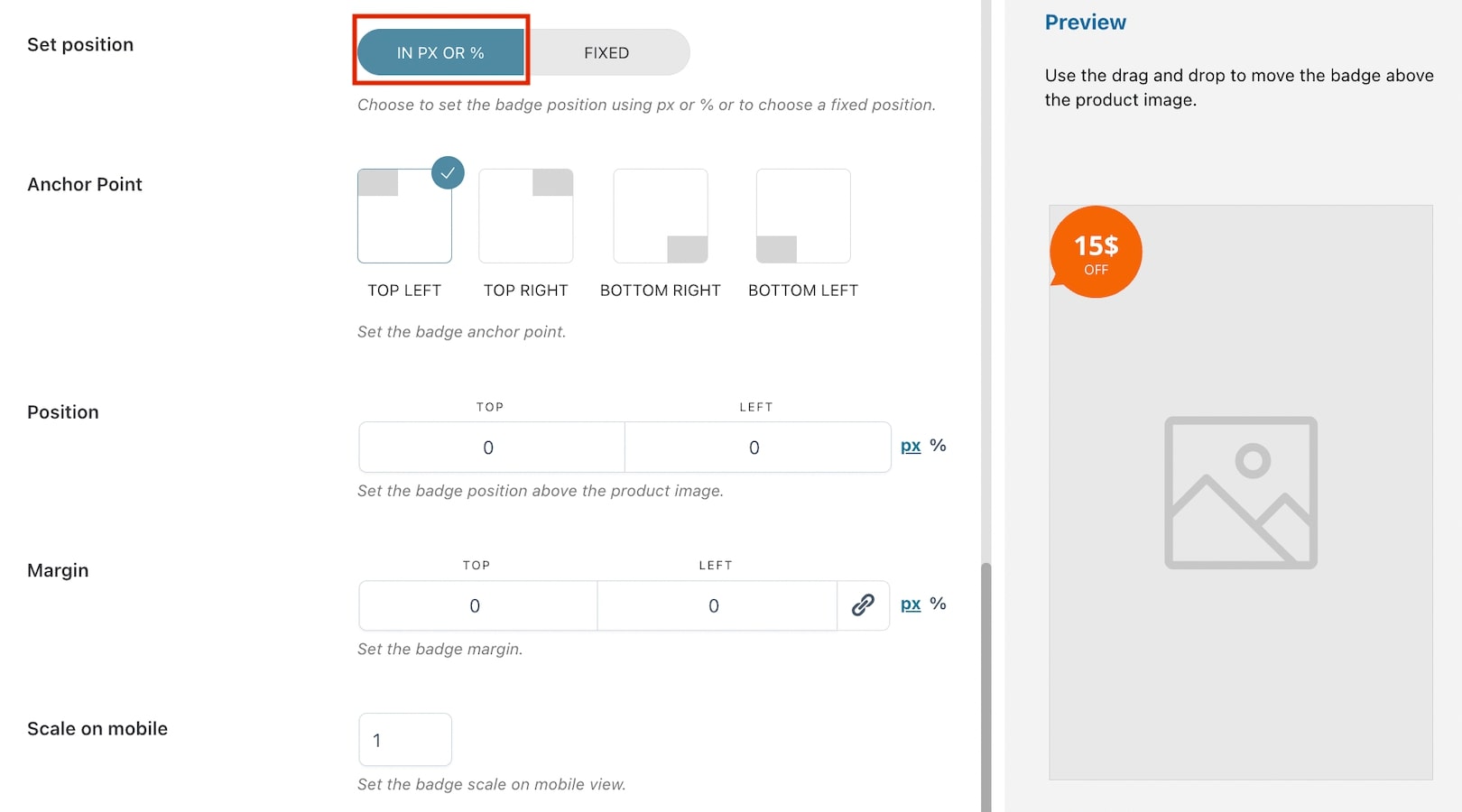Click the margin link values chain icon
1462x812 pixels.
pos(863,604)
